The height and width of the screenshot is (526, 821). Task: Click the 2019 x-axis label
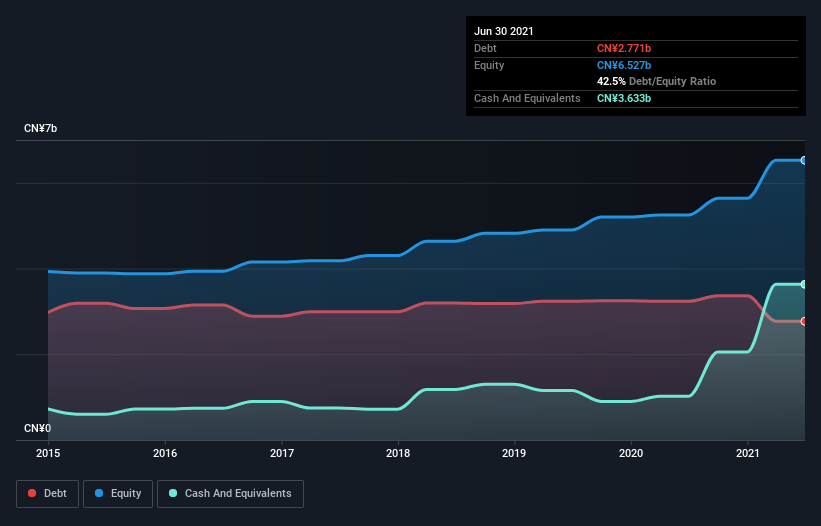[x=514, y=453]
